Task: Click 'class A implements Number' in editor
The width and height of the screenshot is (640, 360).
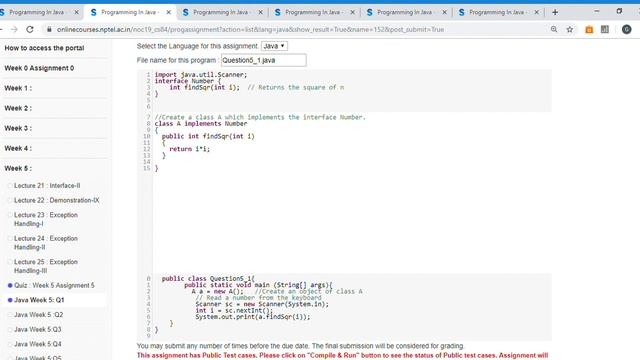Action: pyautogui.click(x=201, y=124)
